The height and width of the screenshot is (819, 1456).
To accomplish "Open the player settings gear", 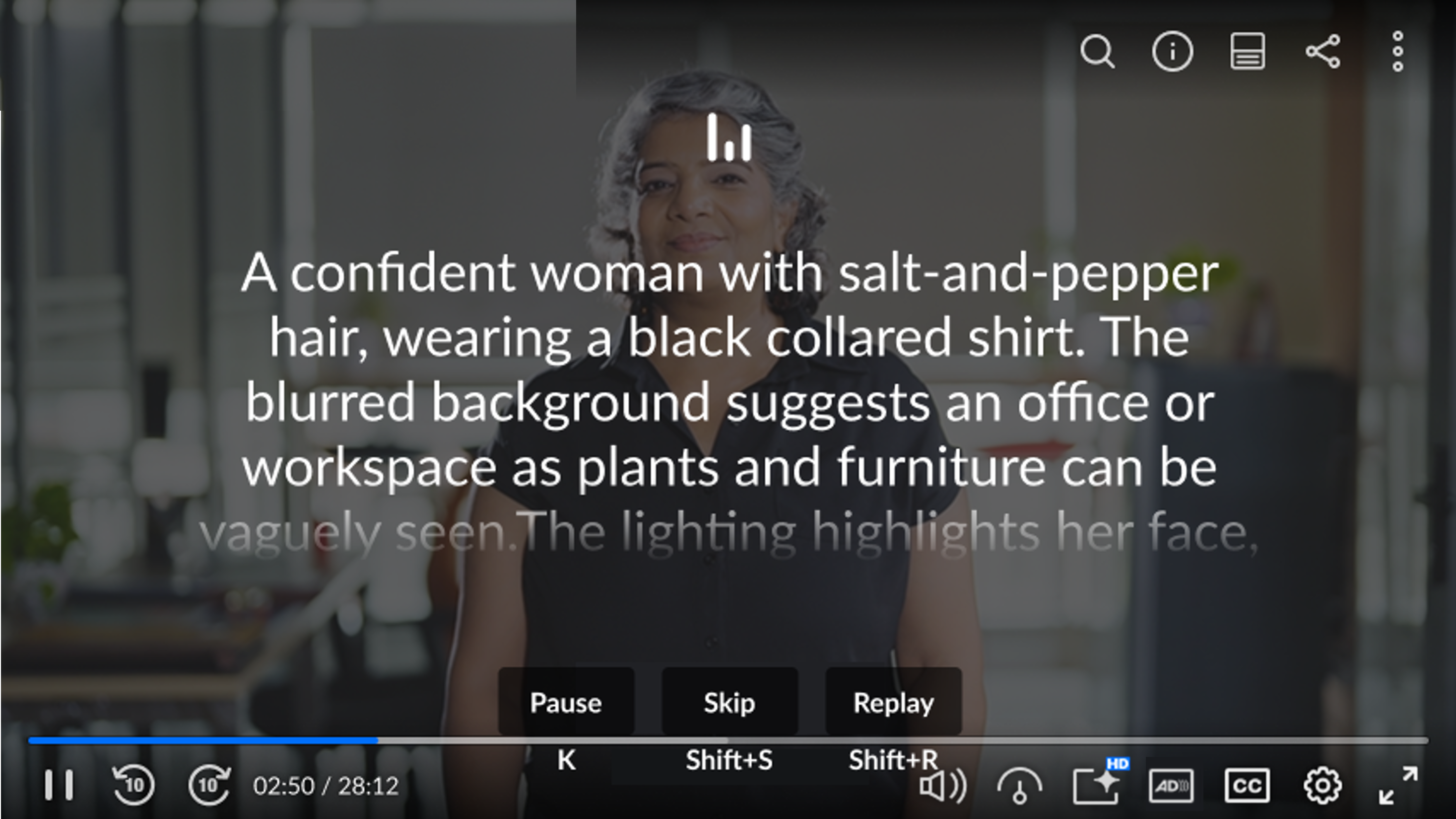I will [x=1324, y=785].
